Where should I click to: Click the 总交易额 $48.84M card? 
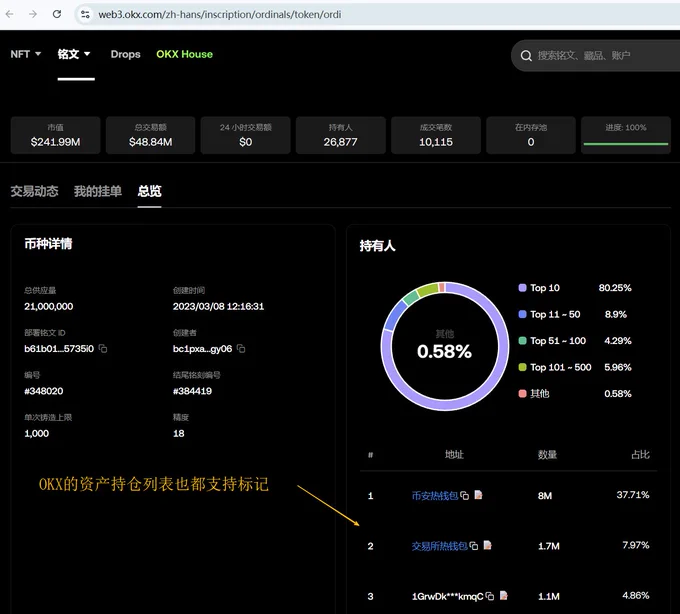coord(150,135)
